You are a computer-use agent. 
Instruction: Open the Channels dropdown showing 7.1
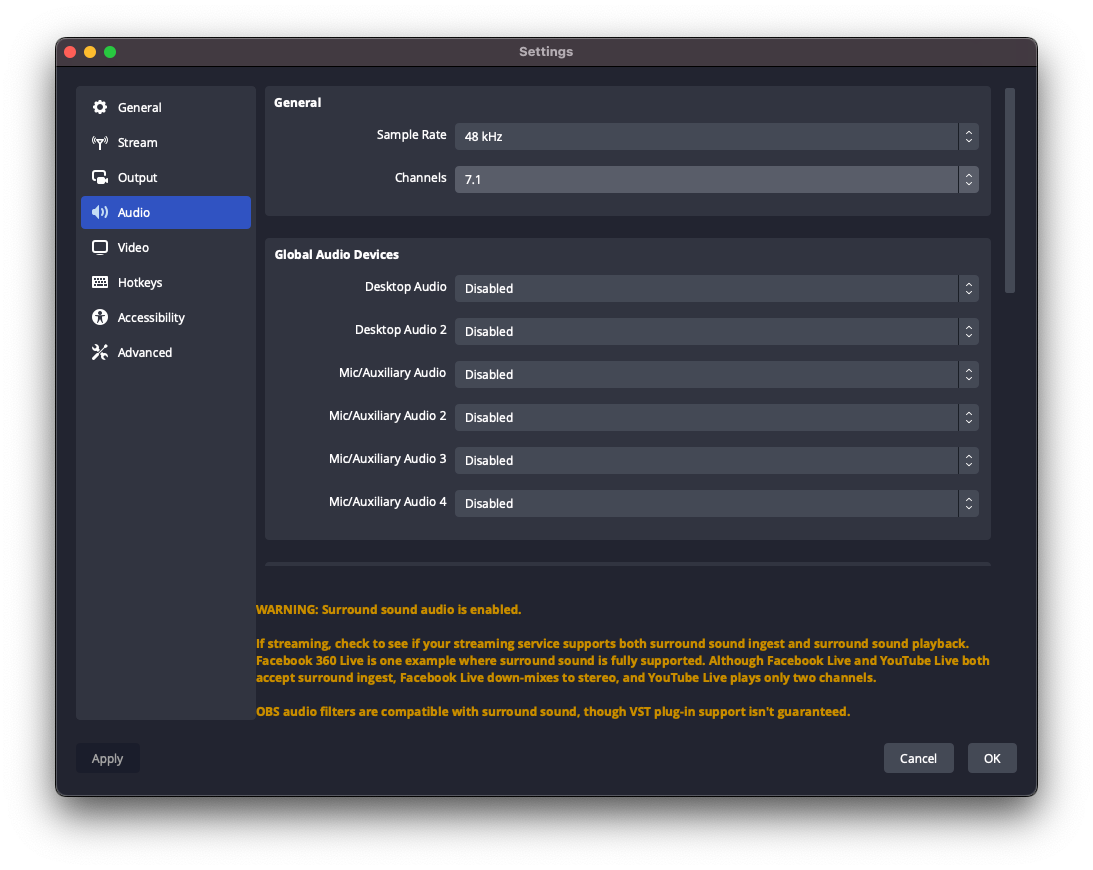pyautogui.click(x=716, y=180)
